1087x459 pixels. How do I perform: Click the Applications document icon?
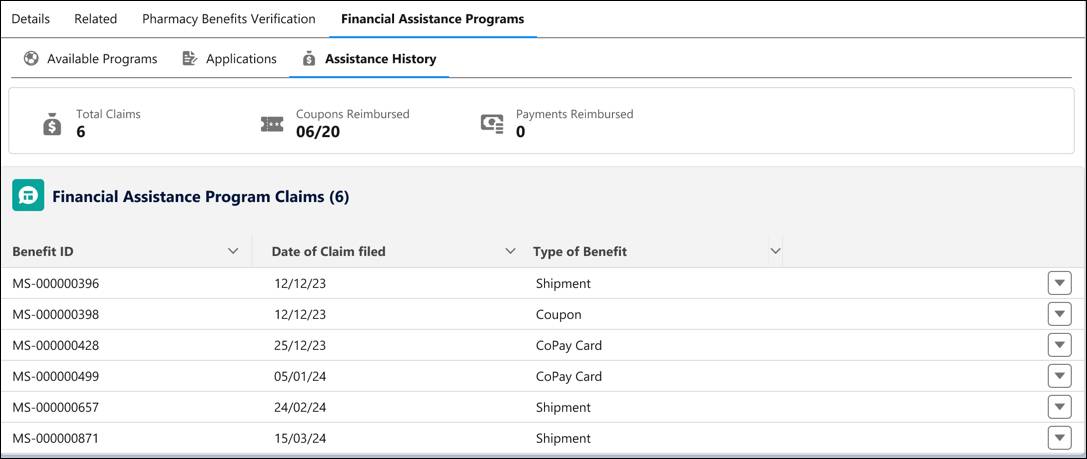pyautogui.click(x=189, y=59)
